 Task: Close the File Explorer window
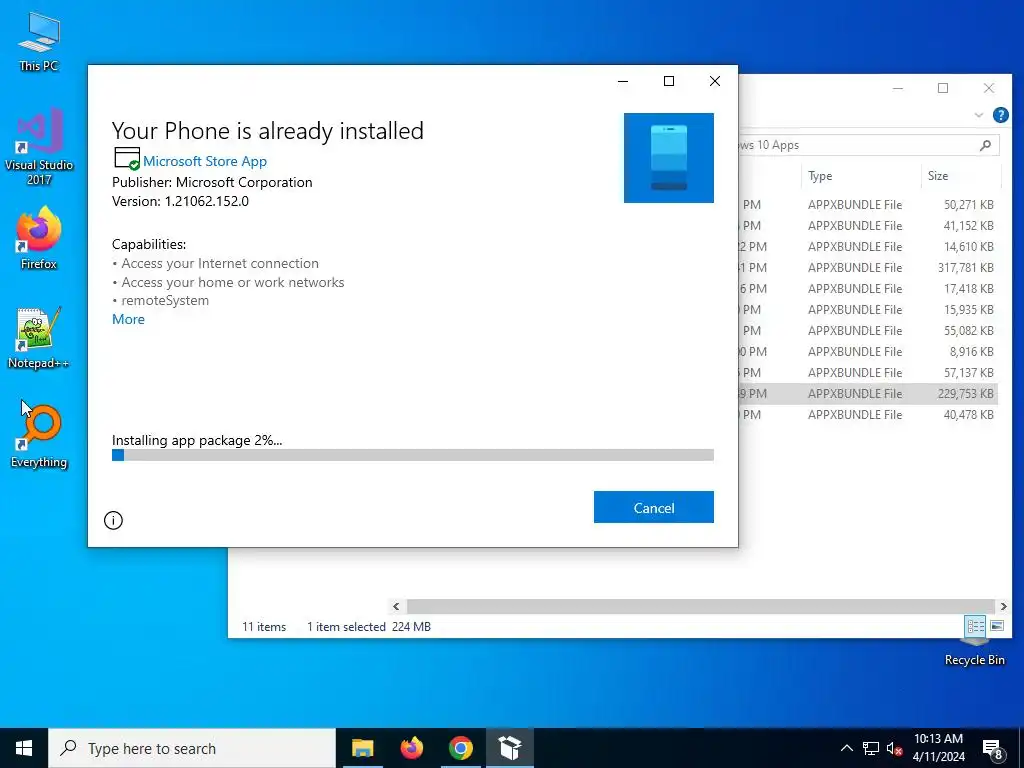pos(989,88)
